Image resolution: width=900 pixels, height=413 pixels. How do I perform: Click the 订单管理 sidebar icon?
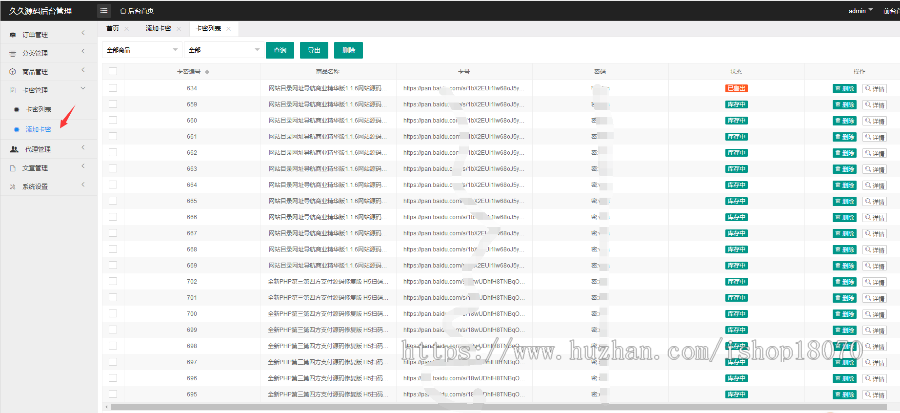[13, 33]
